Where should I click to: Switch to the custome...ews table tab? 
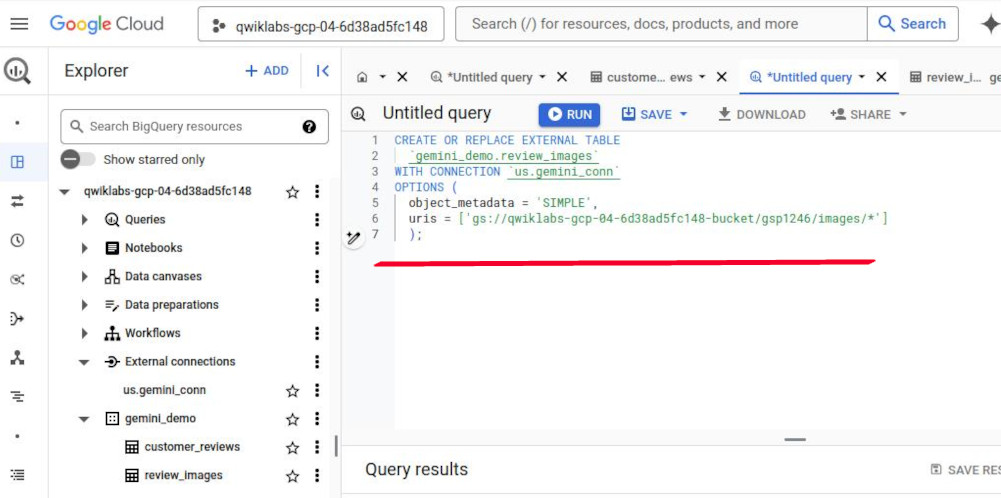click(649, 77)
